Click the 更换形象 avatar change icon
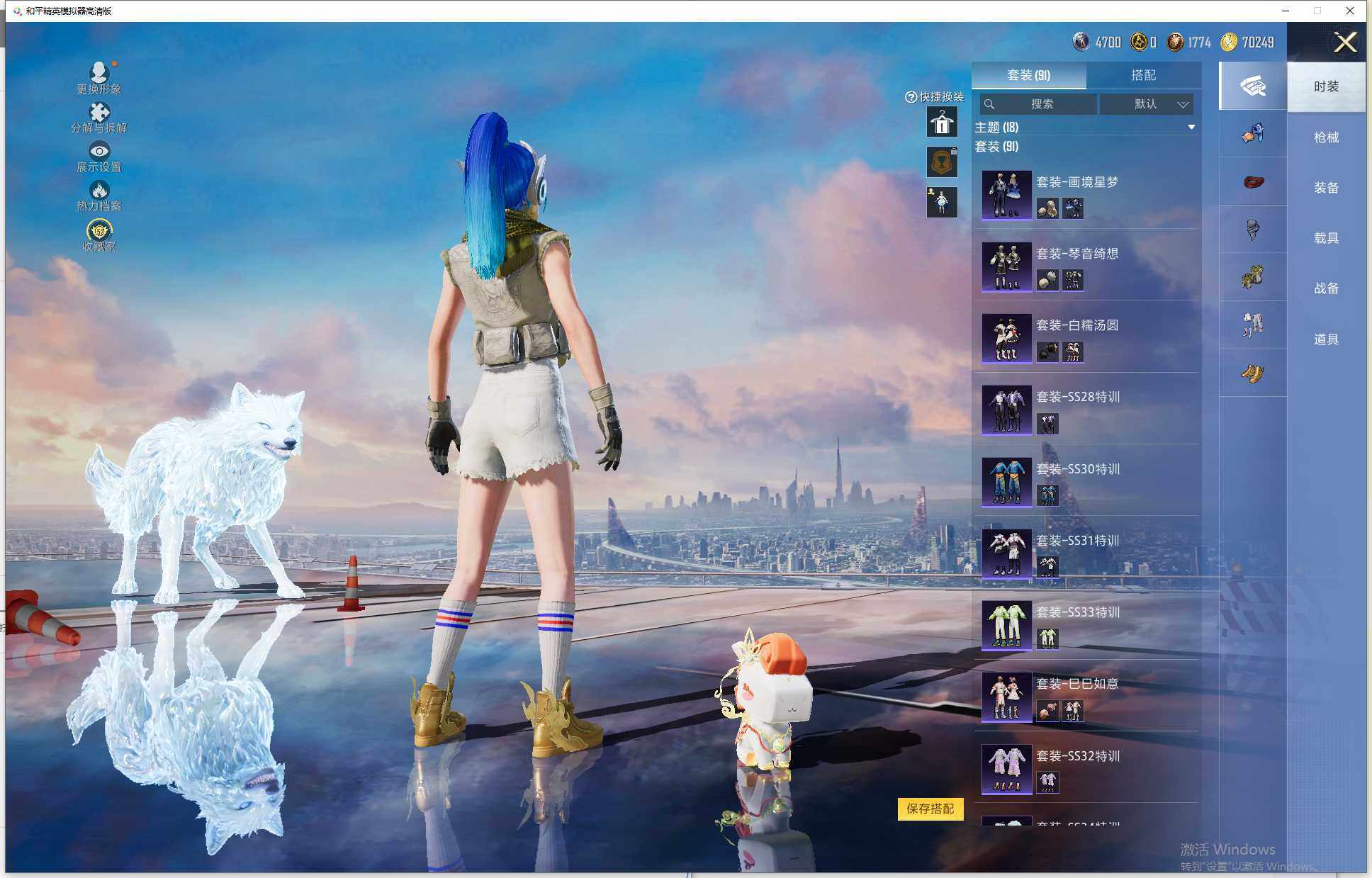This screenshot has width=1372, height=878. (x=99, y=72)
